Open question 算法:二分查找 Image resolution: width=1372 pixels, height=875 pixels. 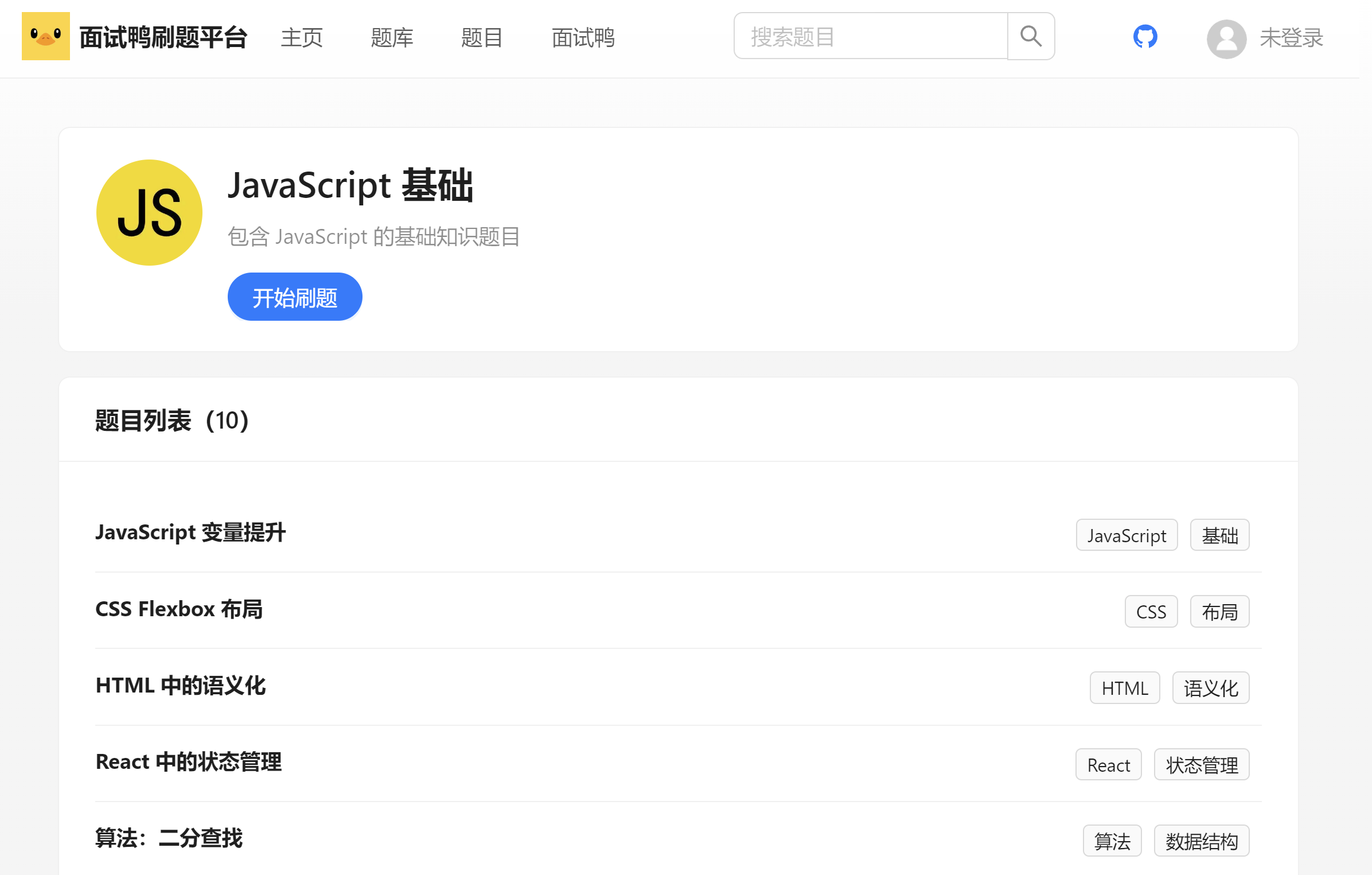click(x=169, y=838)
